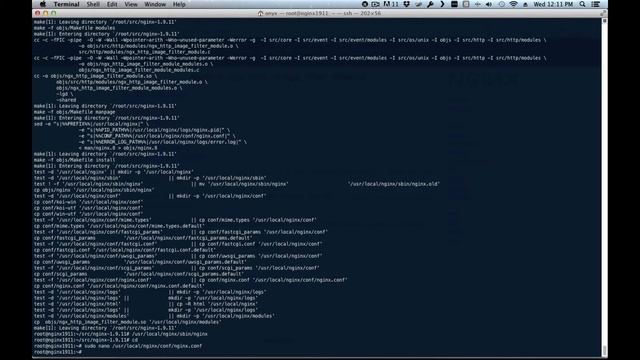
Task: Open Notification Center list icon
Action: pos(596,4)
